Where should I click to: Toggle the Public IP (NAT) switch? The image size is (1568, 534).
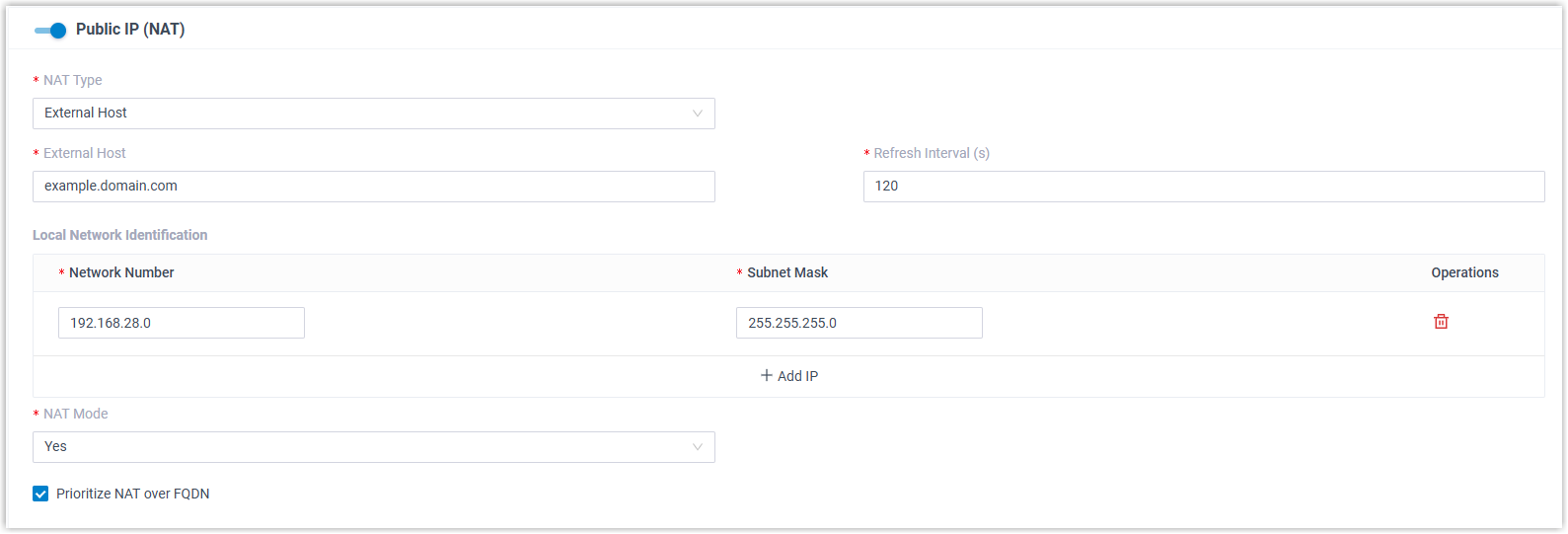(x=50, y=30)
